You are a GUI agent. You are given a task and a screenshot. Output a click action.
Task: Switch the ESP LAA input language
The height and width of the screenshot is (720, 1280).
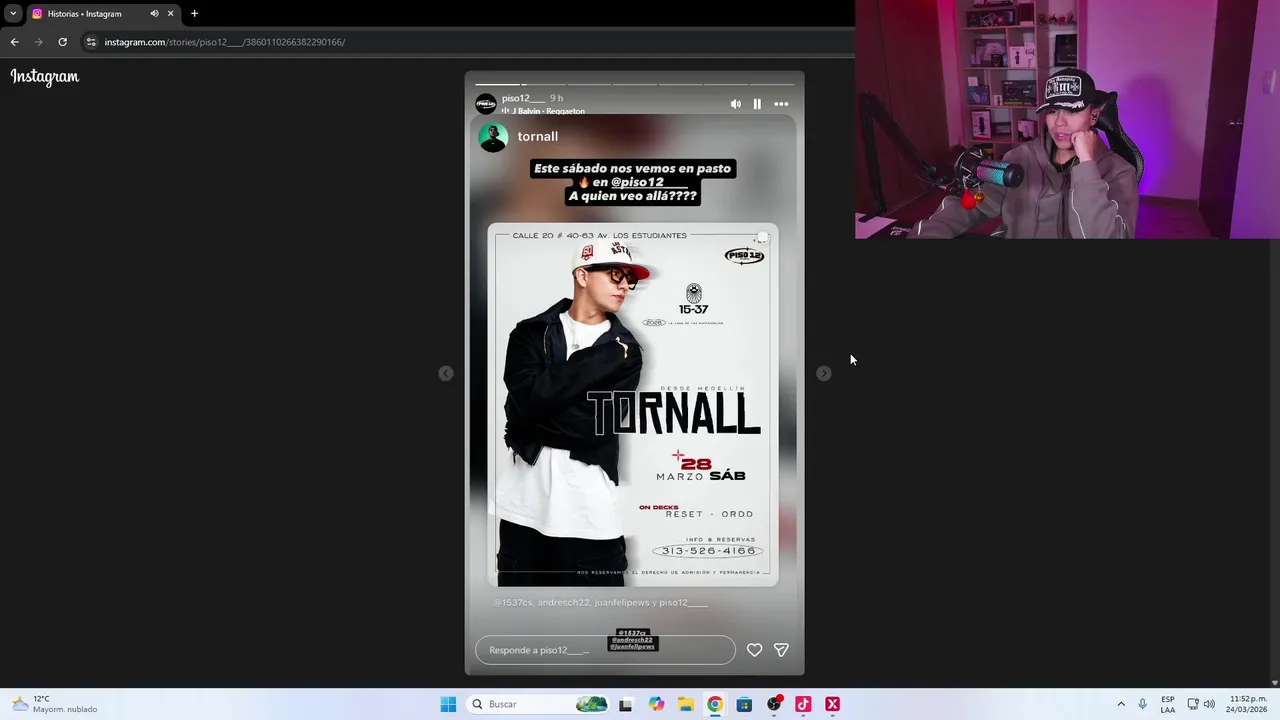(1168, 704)
